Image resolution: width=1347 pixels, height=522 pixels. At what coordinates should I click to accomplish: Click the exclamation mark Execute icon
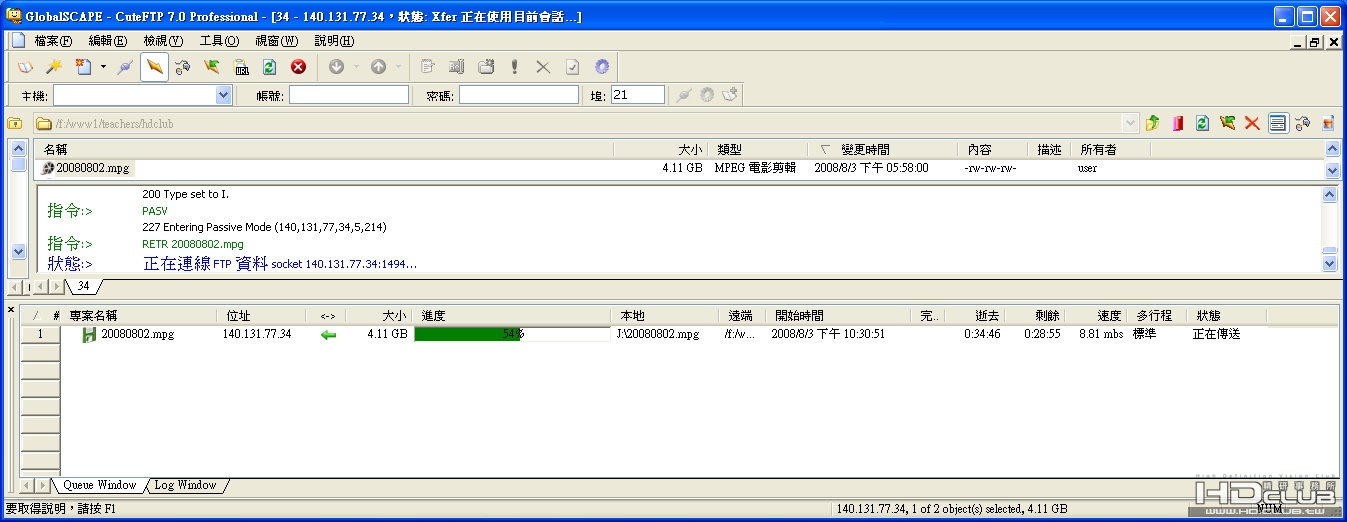(x=514, y=67)
